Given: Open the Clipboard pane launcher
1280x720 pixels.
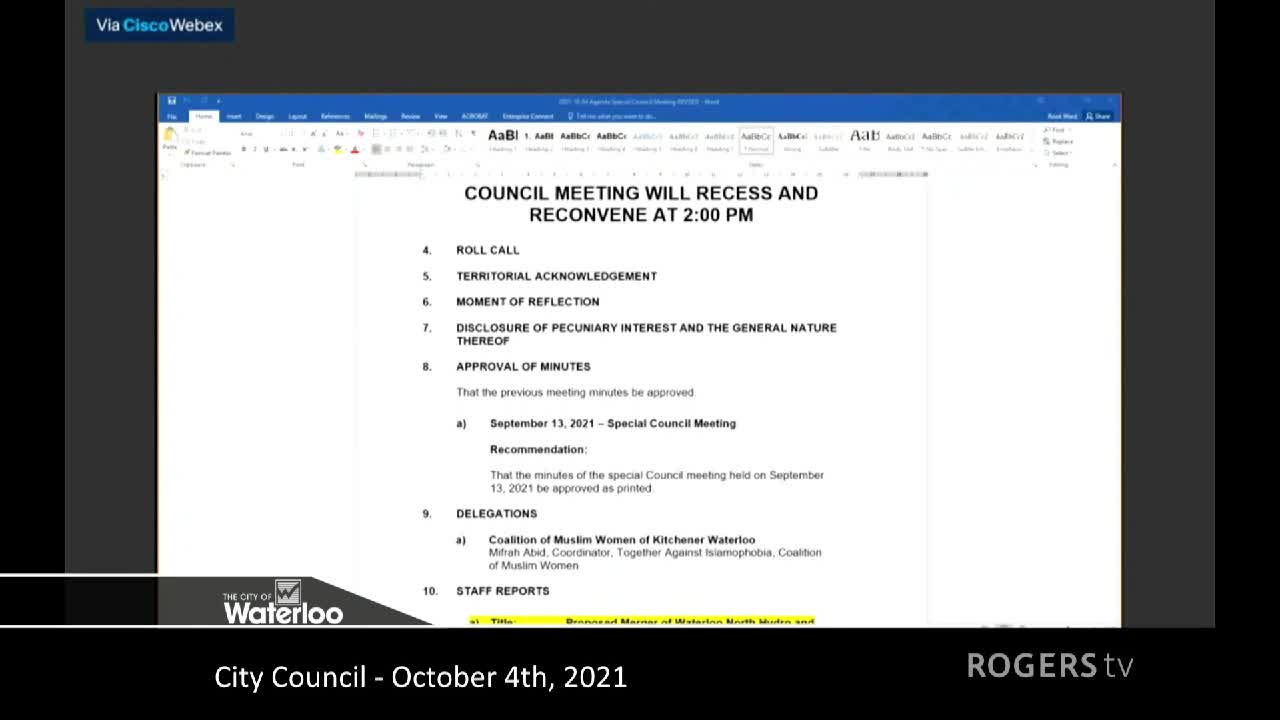Looking at the screenshot, I should point(233,165).
